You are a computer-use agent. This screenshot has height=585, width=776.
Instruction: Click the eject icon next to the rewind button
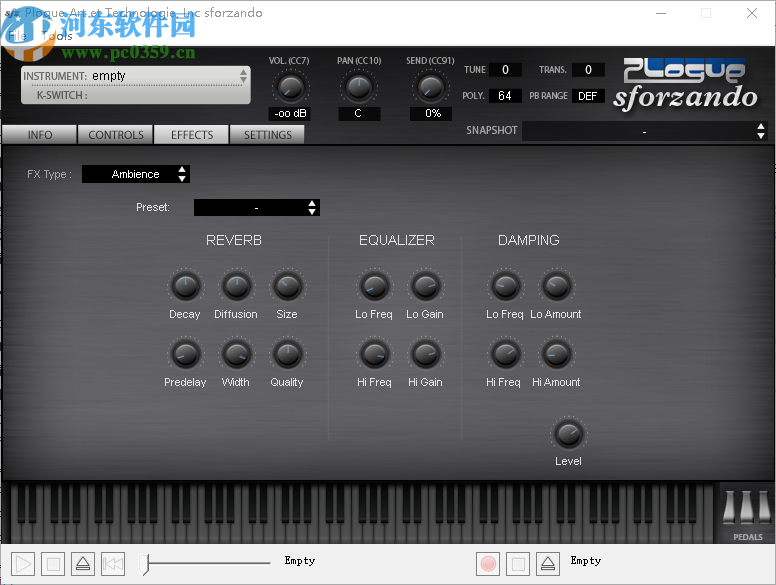pos(83,564)
